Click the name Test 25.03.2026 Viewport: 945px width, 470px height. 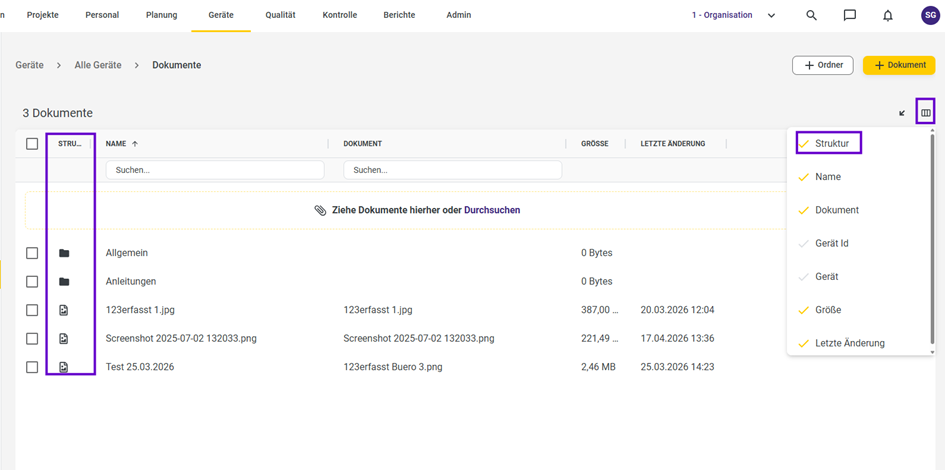tap(140, 367)
